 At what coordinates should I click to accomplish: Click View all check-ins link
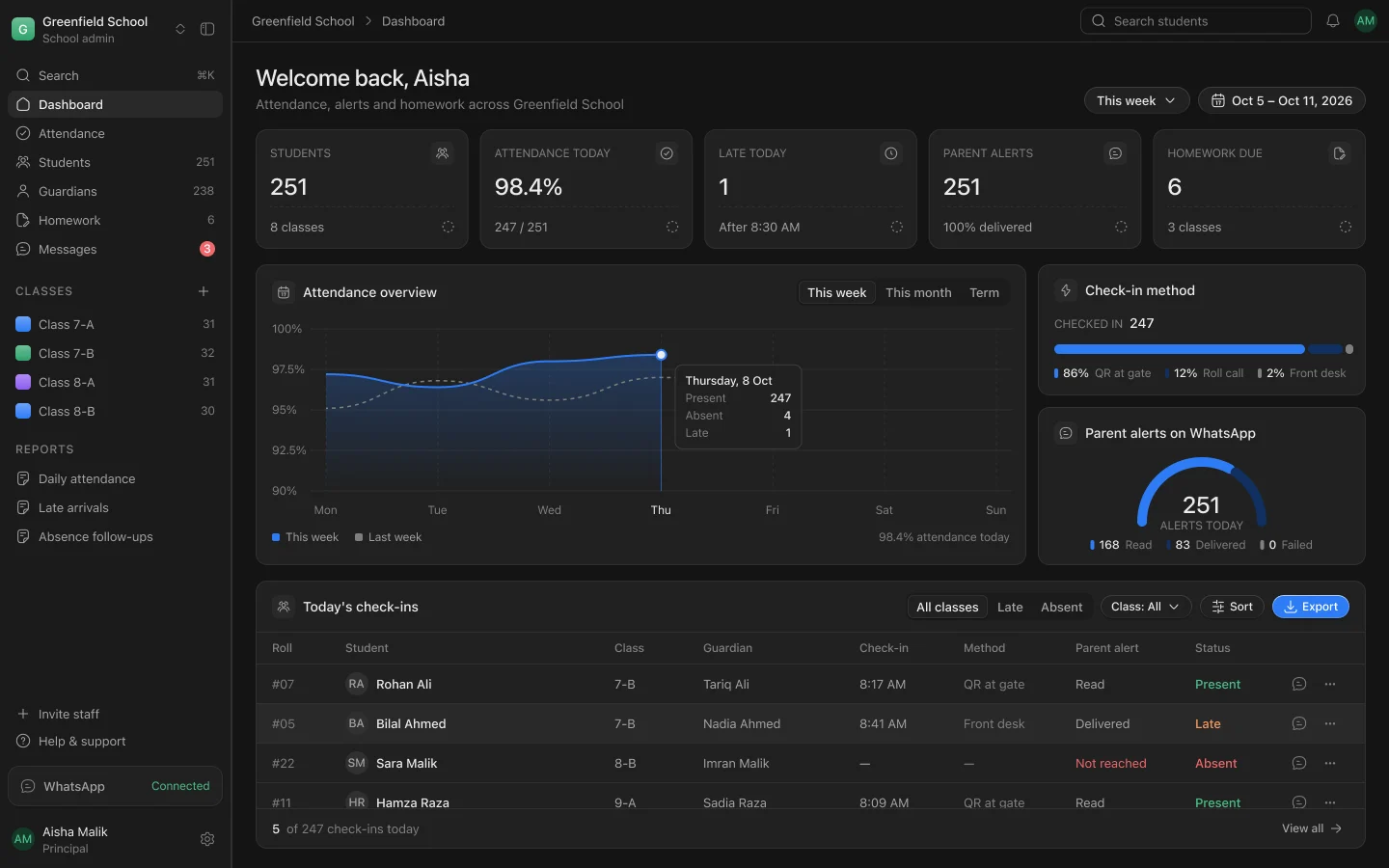[1312, 828]
